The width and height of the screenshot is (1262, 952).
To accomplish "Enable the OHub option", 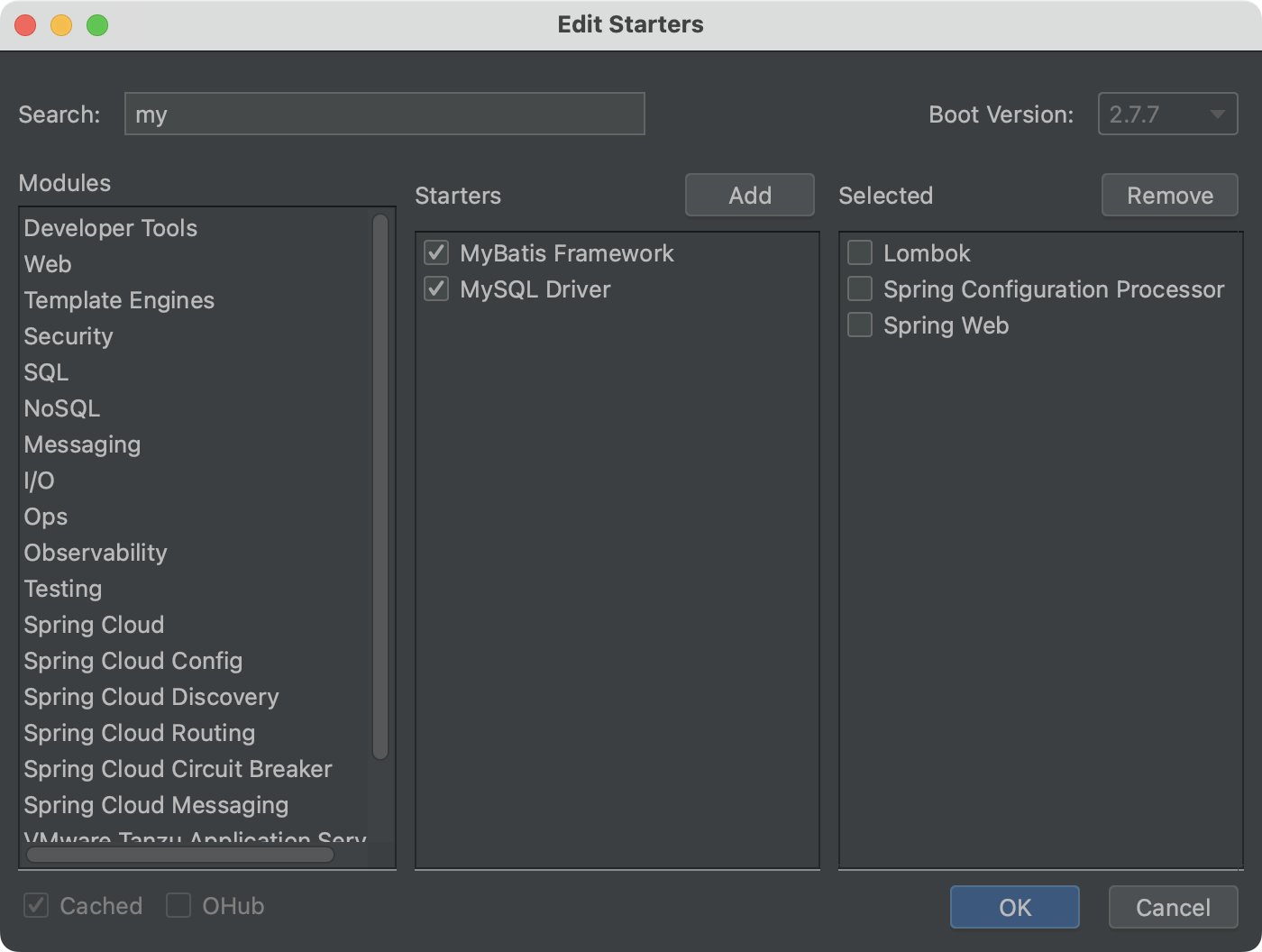I will pyautogui.click(x=179, y=906).
